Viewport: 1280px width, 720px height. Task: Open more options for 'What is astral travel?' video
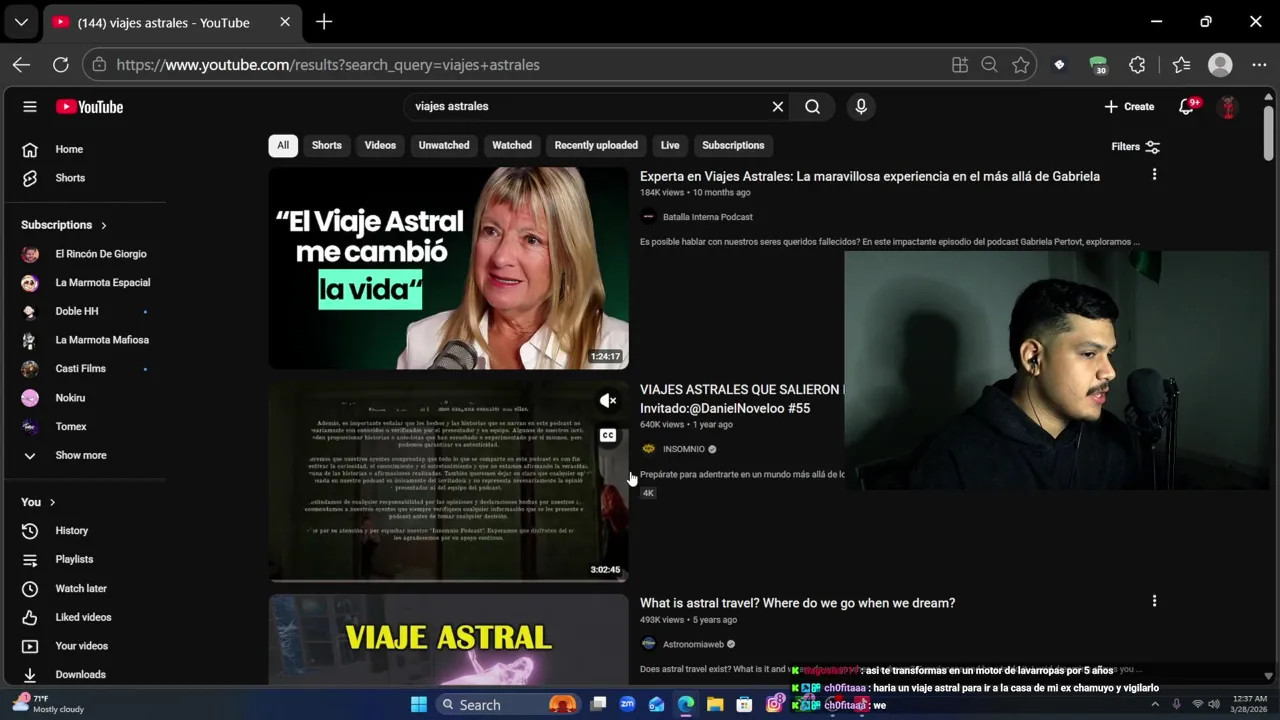tap(1154, 601)
